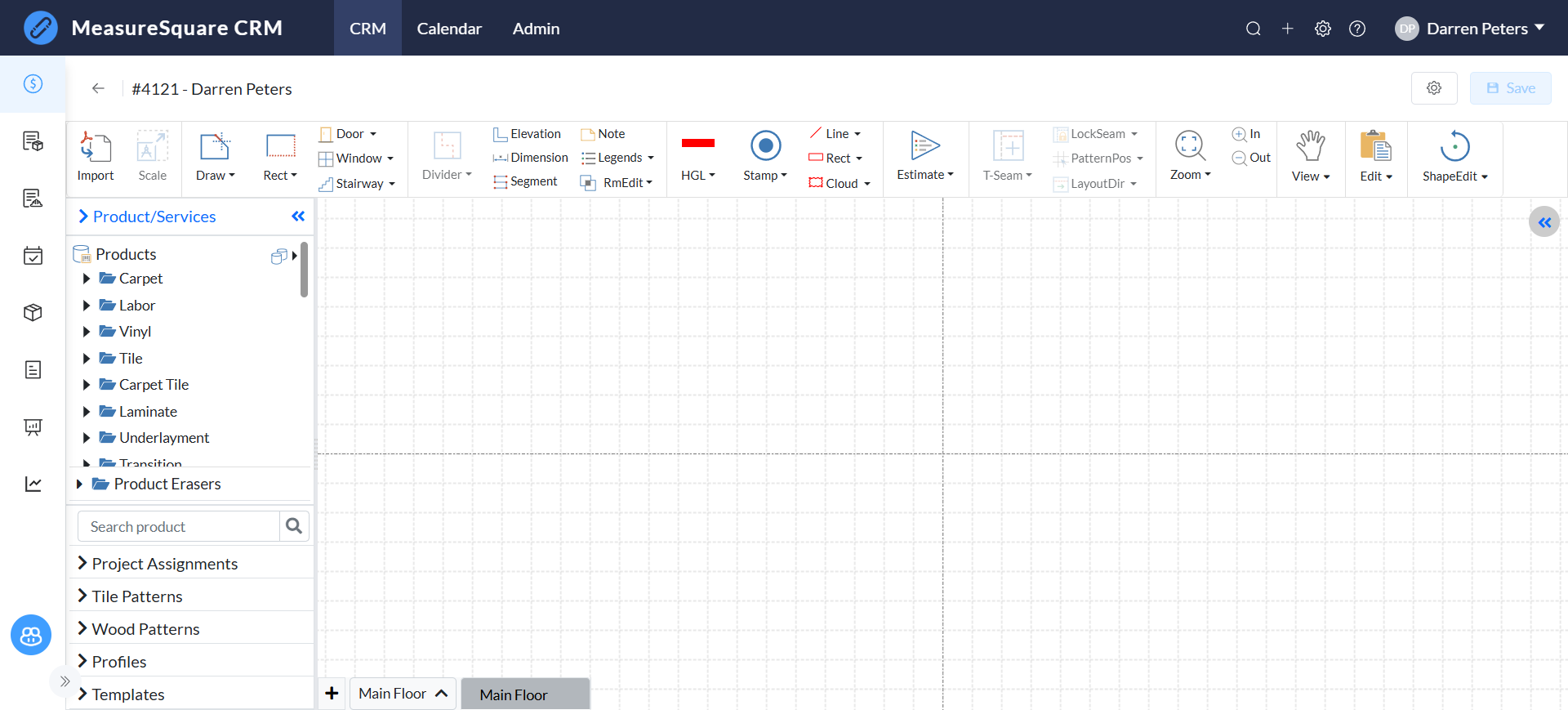This screenshot has height=710, width=1568.
Task: Open the search icon in header
Action: pos(1253,29)
